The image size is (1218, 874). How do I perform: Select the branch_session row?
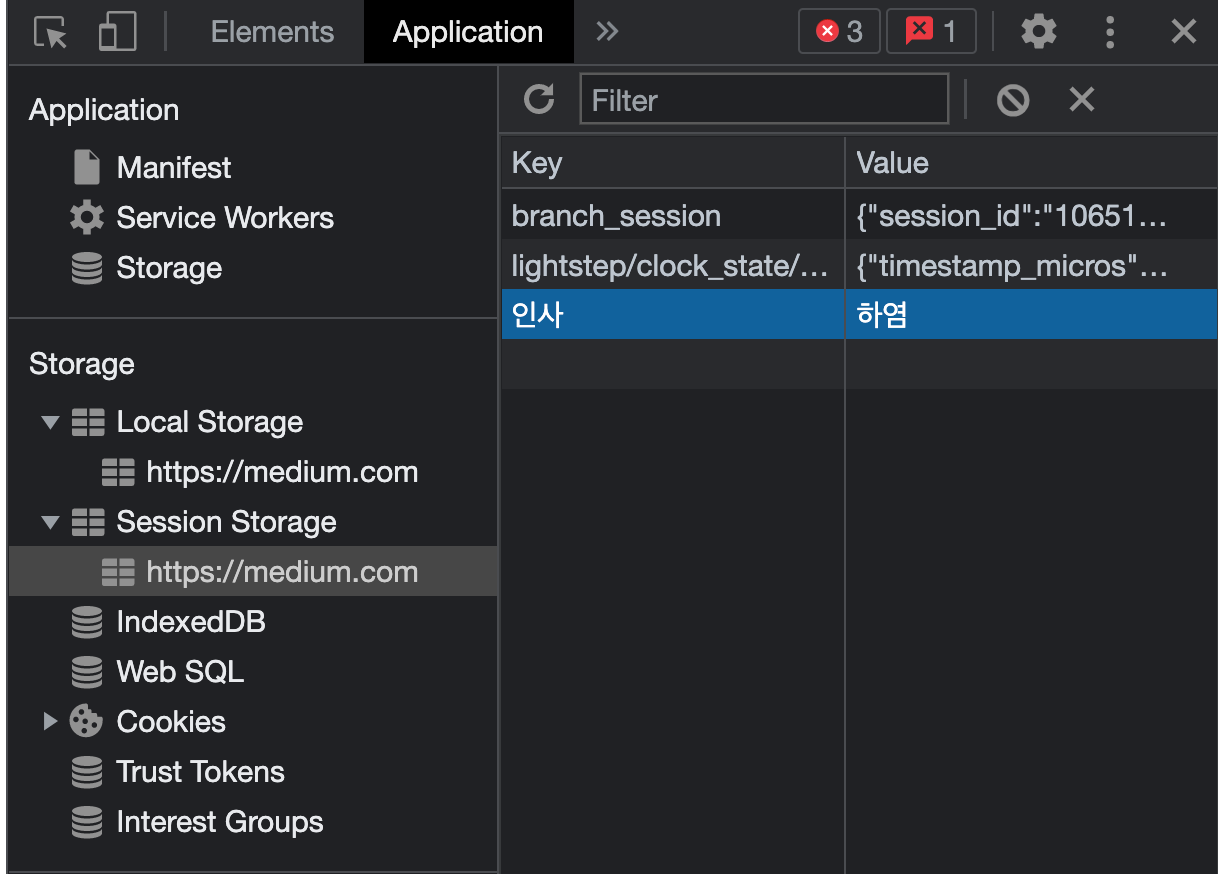(859, 216)
